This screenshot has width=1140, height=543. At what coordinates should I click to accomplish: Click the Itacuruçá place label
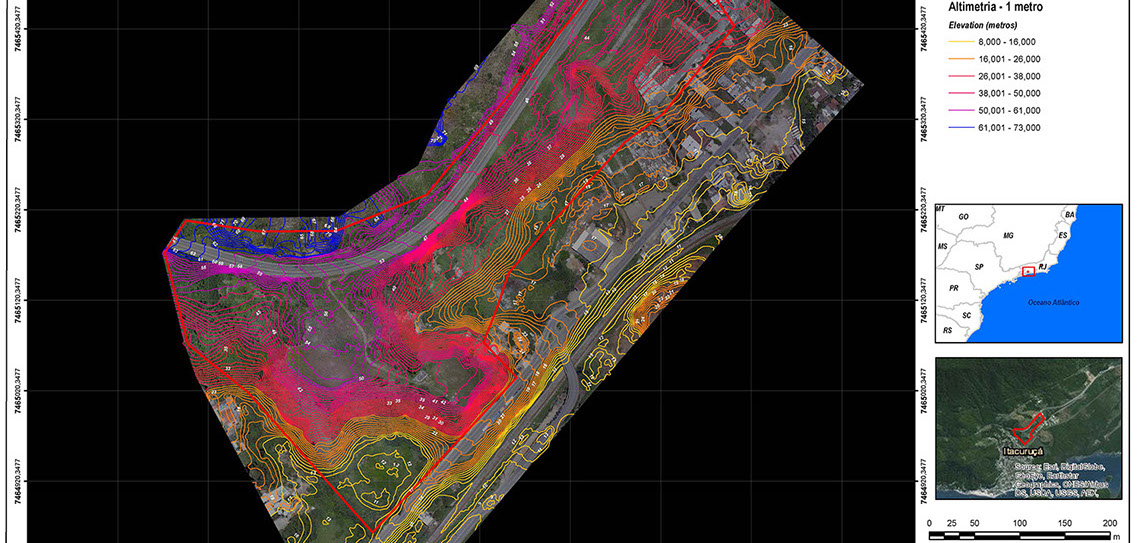1022,451
